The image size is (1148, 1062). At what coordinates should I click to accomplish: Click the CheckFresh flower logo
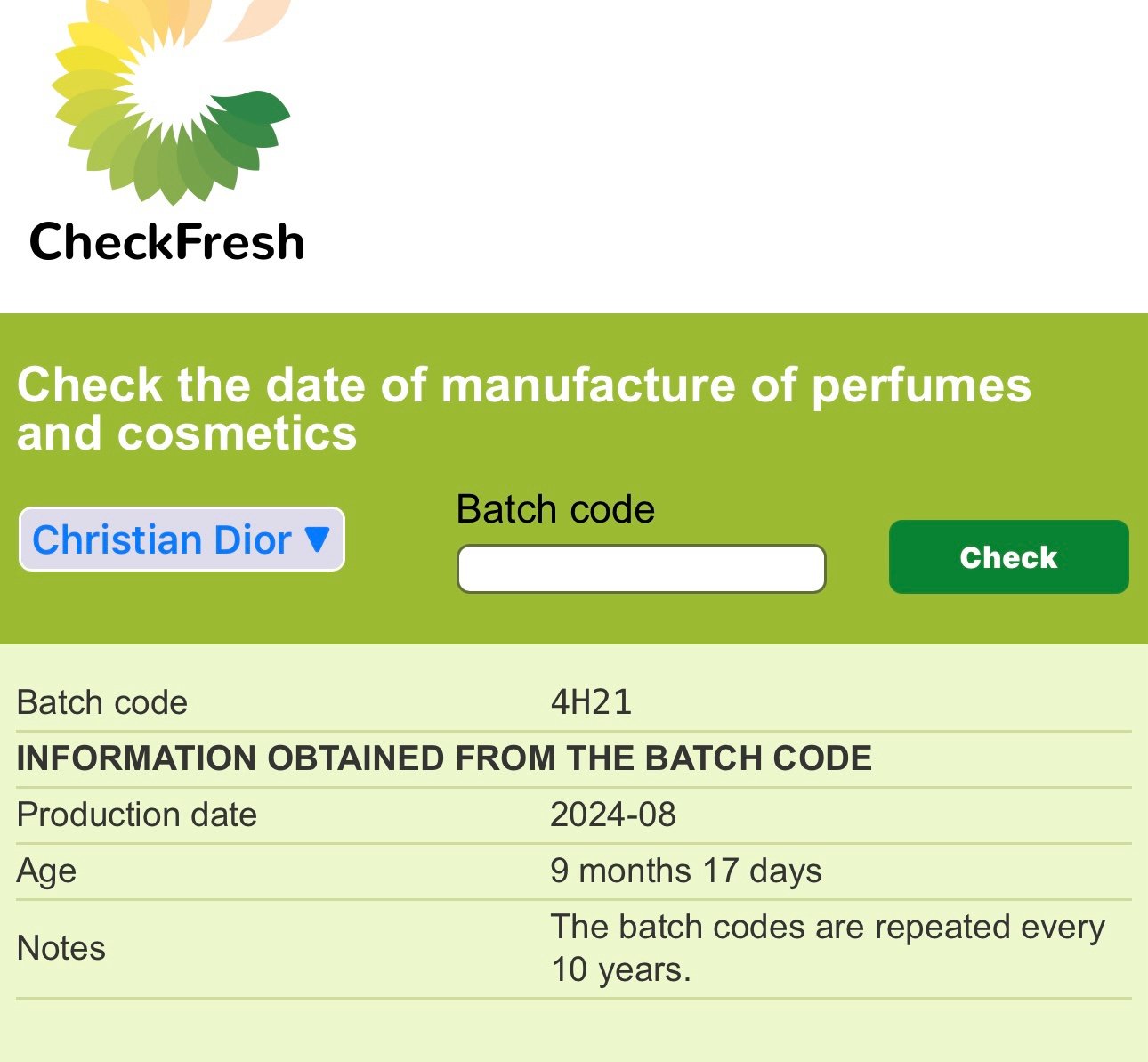pyautogui.click(x=171, y=98)
